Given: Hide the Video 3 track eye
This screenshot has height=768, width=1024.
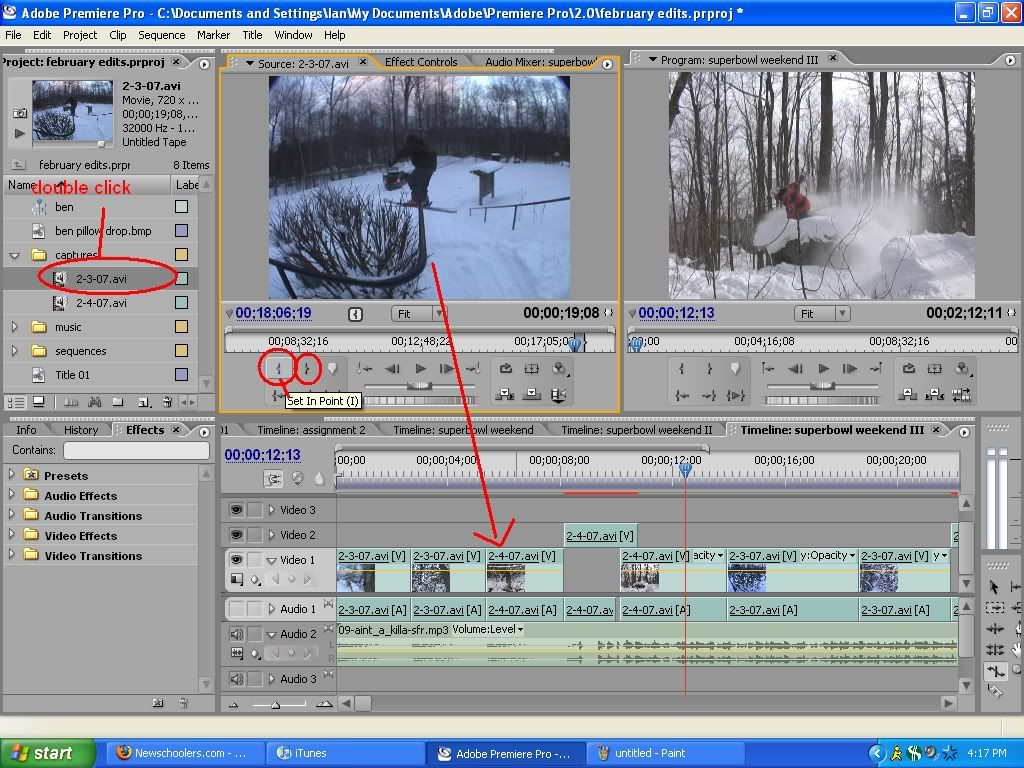Looking at the screenshot, I should [x=237, y=510].
